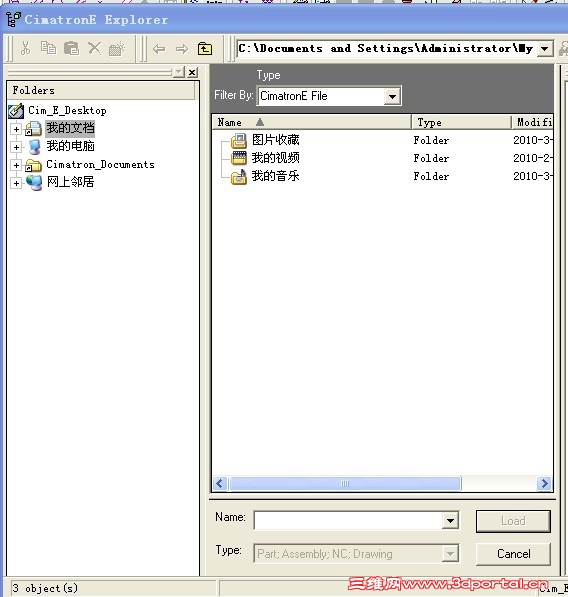Click the Cancel button

(513, 554)
